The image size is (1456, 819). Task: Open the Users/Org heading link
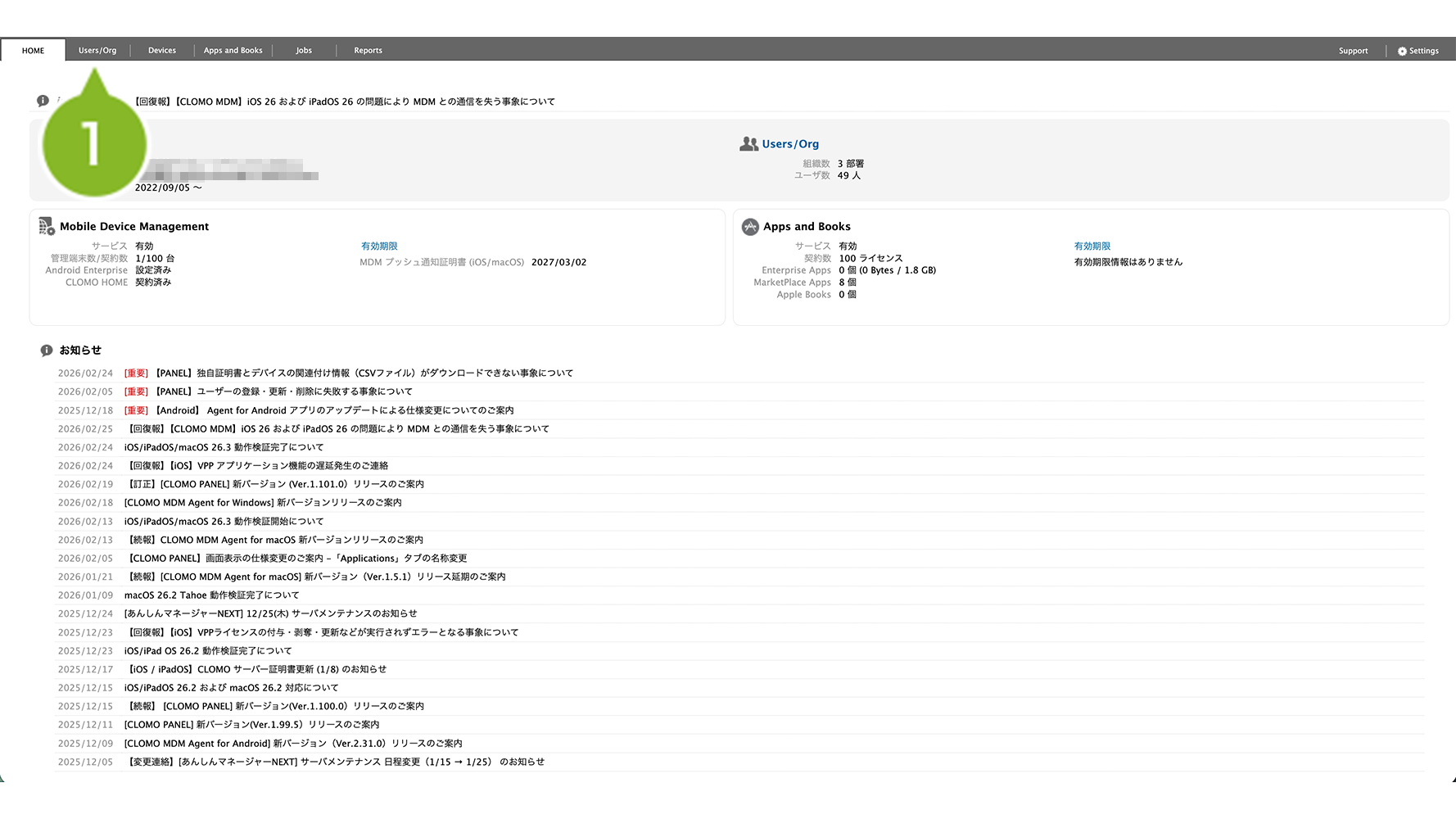790,144
